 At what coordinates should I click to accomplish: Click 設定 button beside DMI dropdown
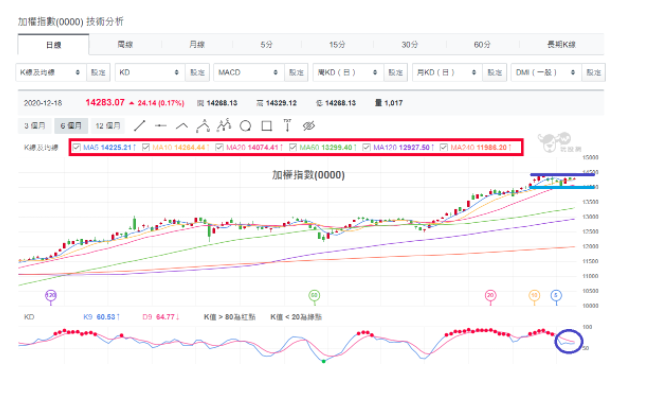click(594, 72)
